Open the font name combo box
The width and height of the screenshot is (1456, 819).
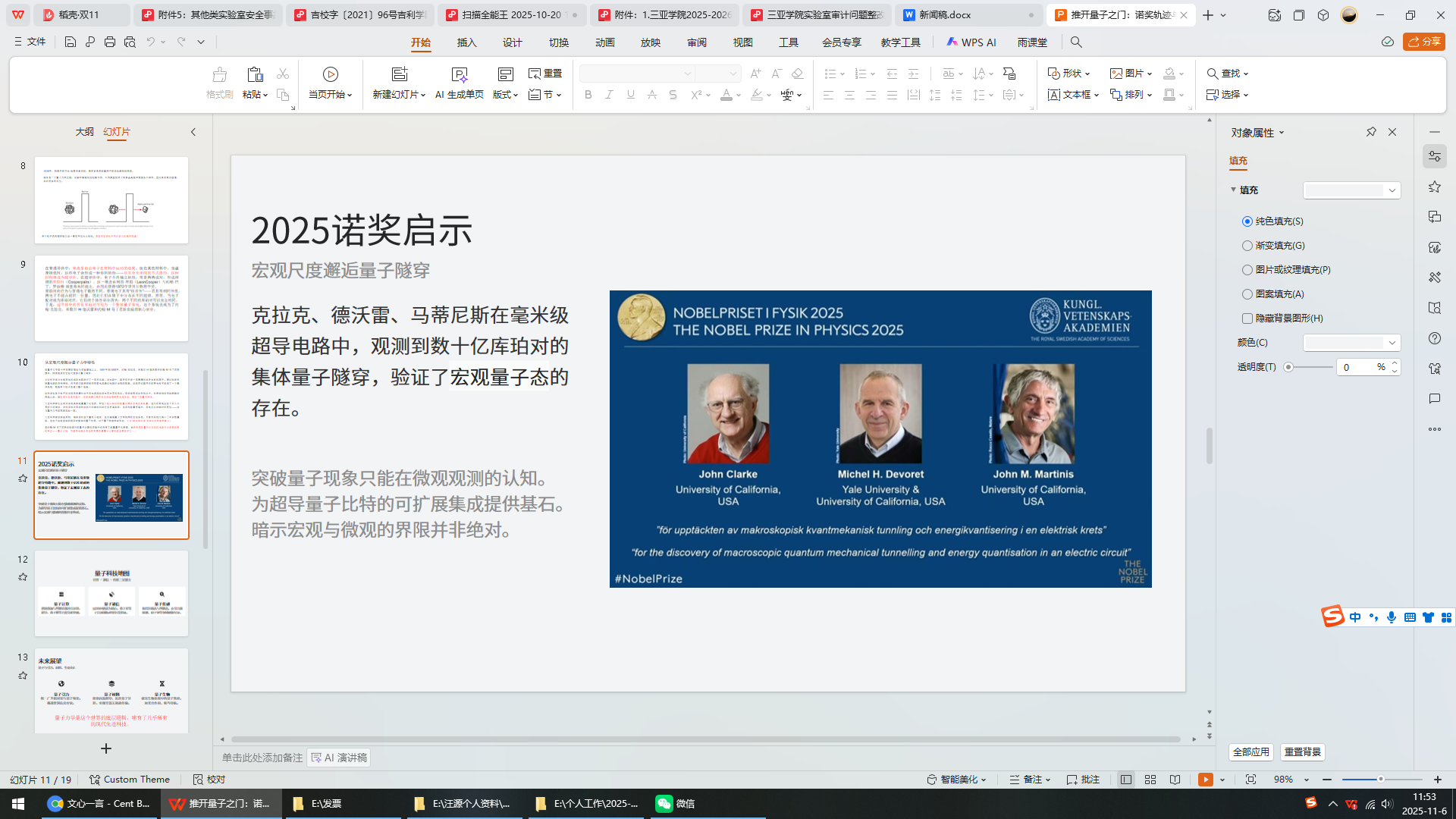click(636, 74)
